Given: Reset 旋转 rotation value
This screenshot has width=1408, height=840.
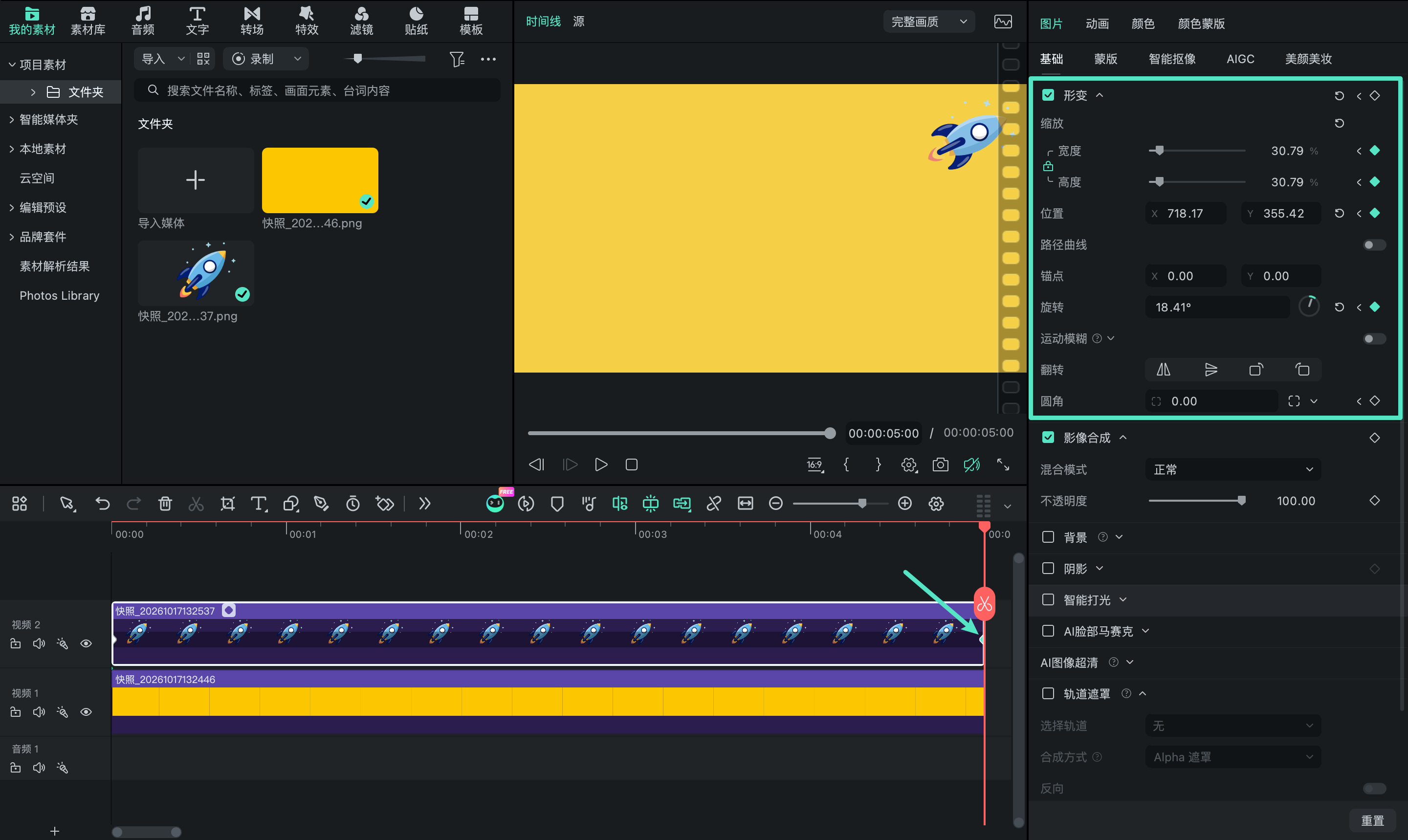Looking at the screenshot, I should [1339, 307].
